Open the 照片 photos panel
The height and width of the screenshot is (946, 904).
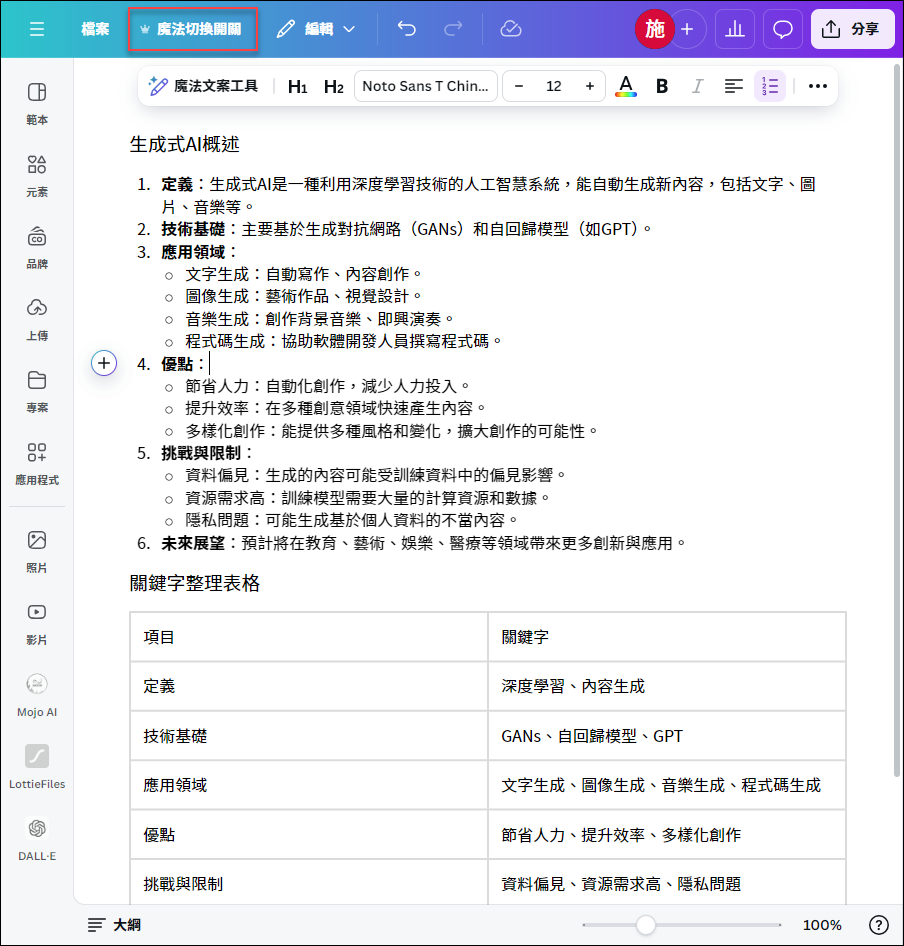(37, 551)
